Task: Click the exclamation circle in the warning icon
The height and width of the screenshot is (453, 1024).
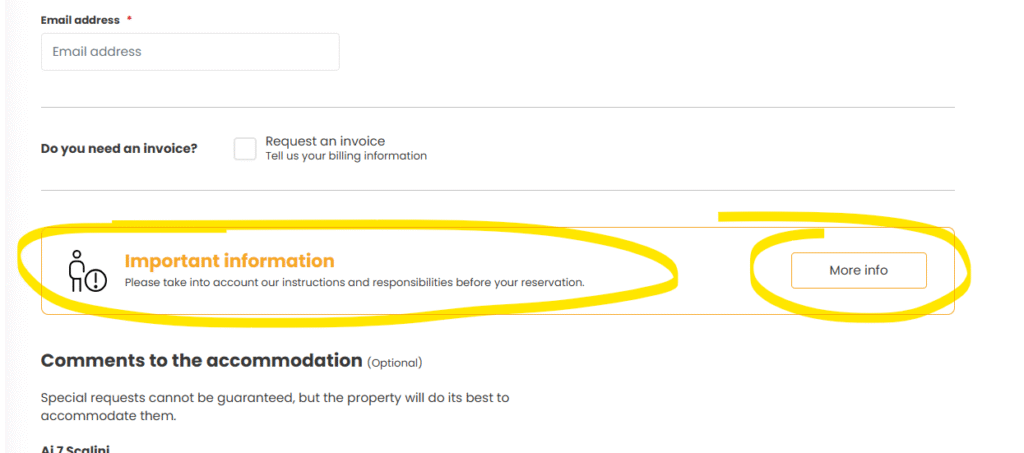Action: coord(97,281)
